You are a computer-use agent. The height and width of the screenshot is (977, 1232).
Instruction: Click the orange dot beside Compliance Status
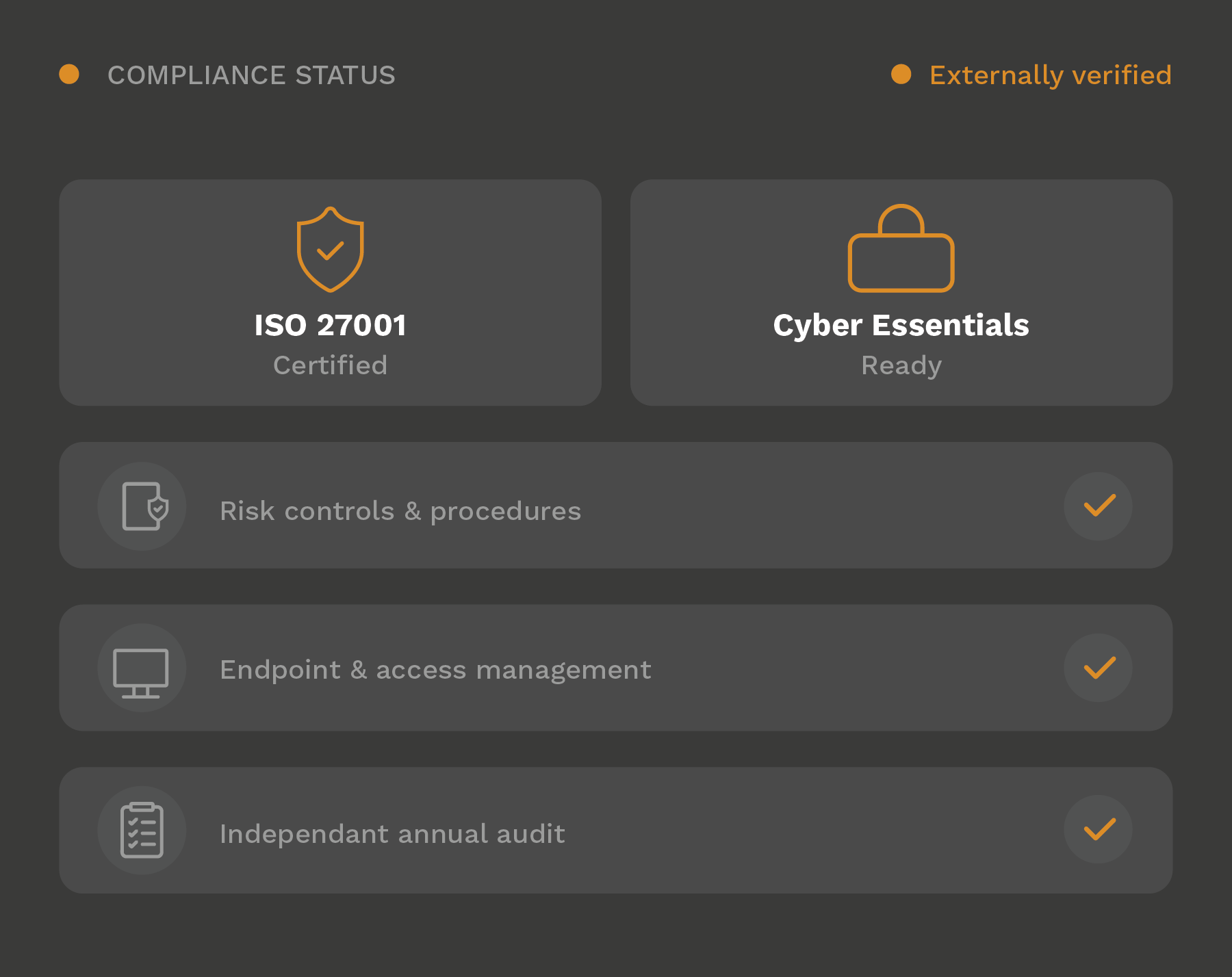click(x=69, y=74)
